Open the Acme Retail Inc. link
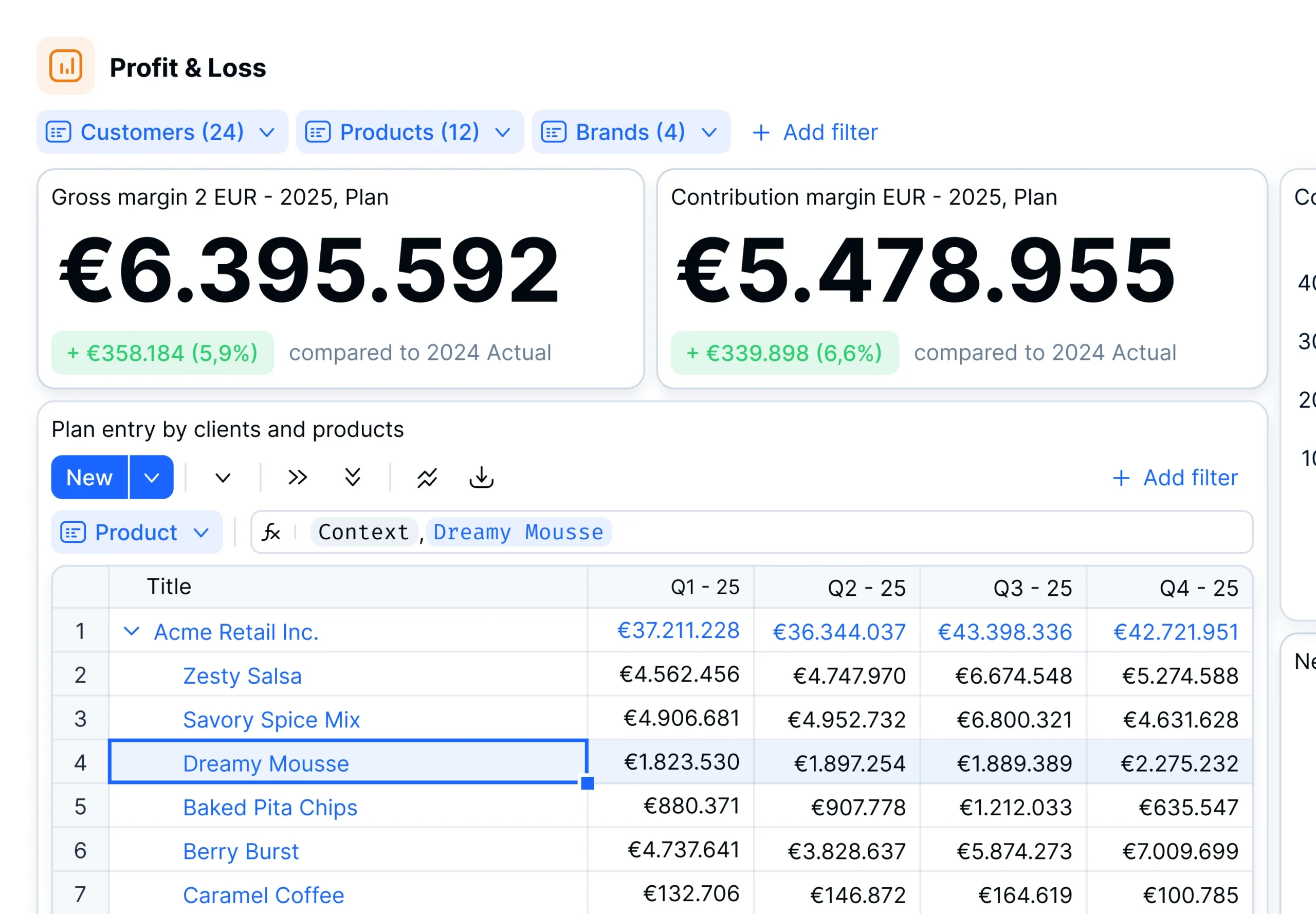The height and width of the screenshot is (914, 1316). click(236, 632)
